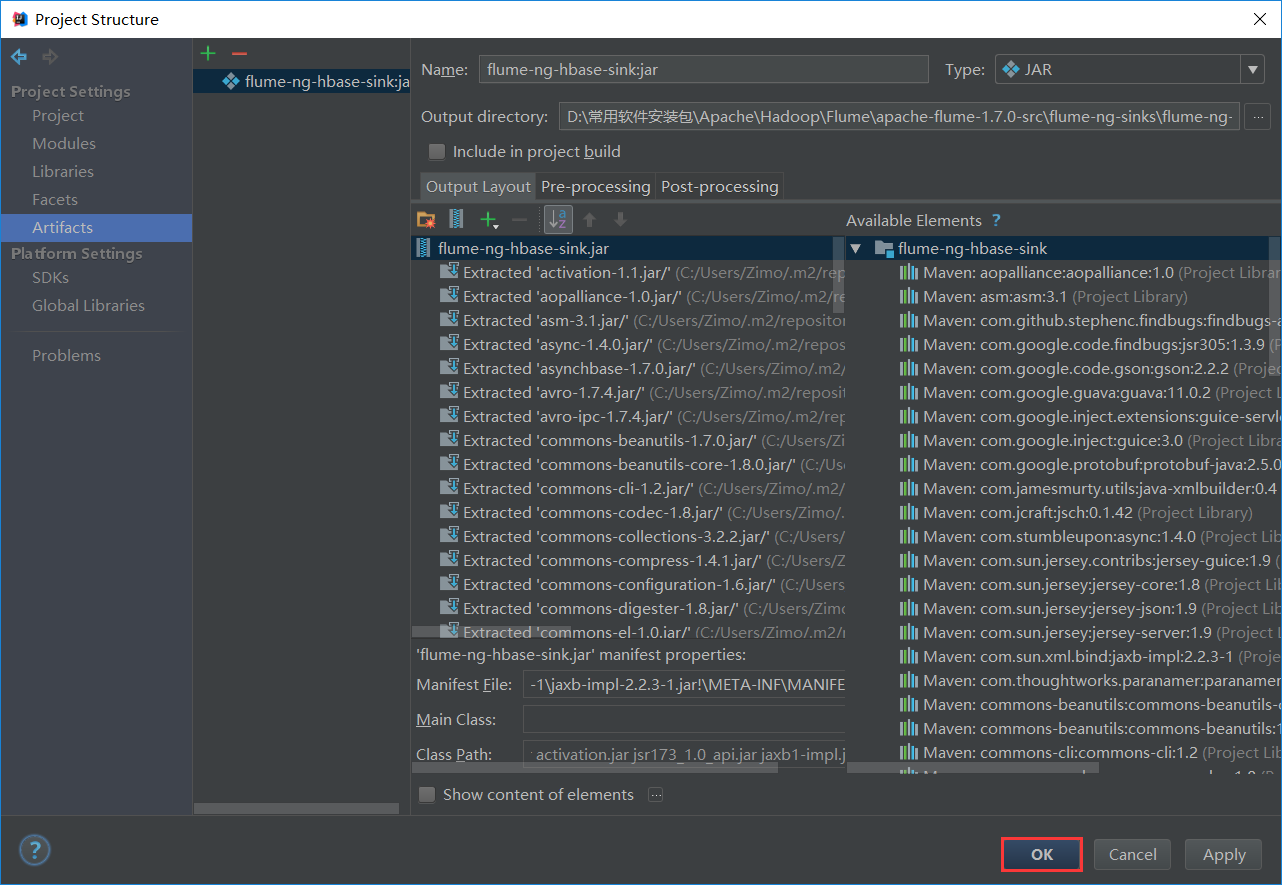Screen dimensions: 1282x885
Task: Click the library icon beside Maven: commons-cli:commons-cli:1.2
Action: pos(909,752)
